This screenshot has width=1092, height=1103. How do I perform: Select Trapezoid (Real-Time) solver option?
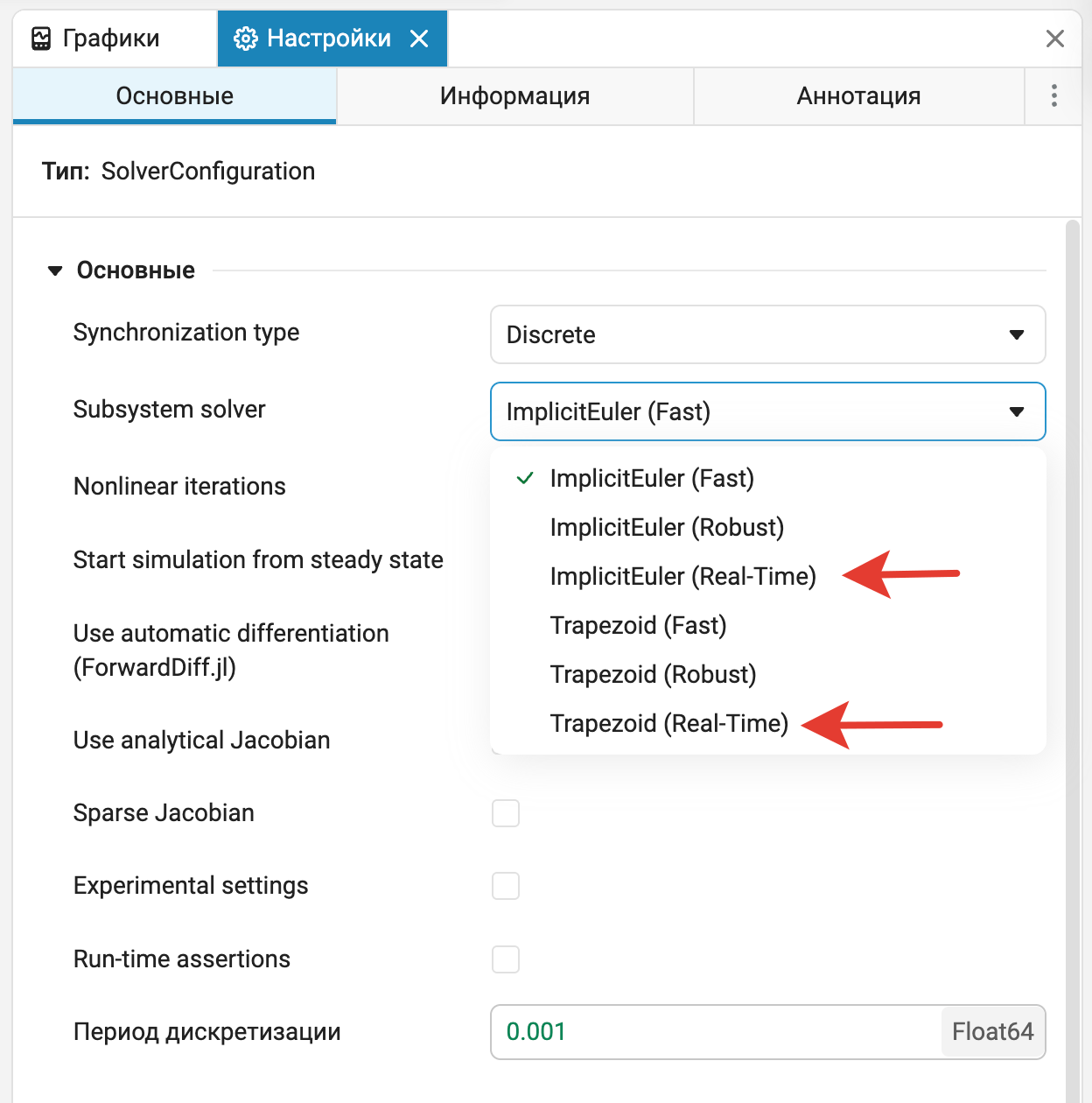point(668,723)
